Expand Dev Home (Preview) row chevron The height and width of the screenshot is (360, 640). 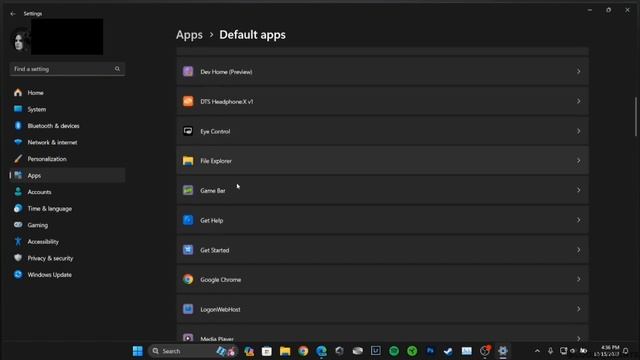(x=578, y=71)
